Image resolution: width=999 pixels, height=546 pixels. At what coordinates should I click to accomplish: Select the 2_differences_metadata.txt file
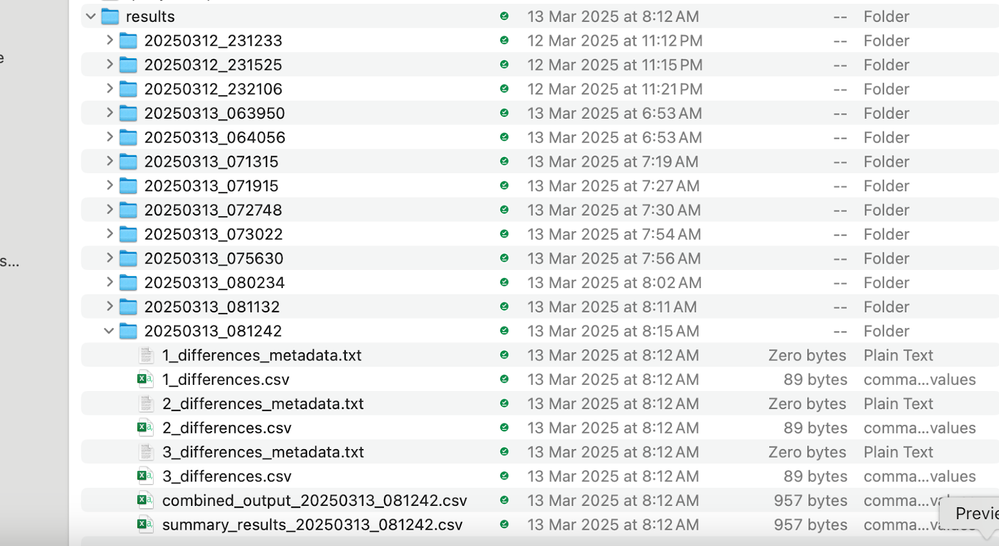263,404
